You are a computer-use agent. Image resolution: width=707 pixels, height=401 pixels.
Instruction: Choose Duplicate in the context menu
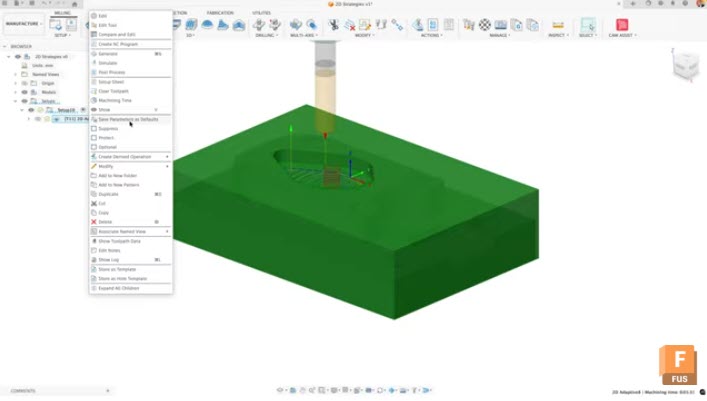tap(131, 194)
